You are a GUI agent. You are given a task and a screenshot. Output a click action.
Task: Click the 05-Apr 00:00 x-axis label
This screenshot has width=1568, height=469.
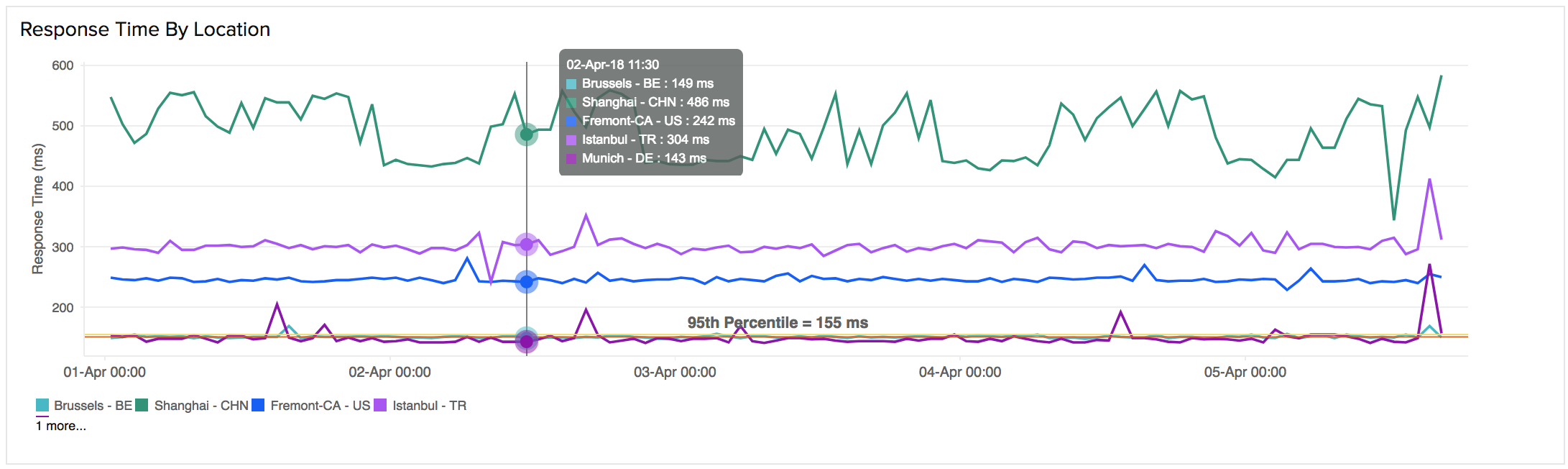click(x=1245, y=372)
